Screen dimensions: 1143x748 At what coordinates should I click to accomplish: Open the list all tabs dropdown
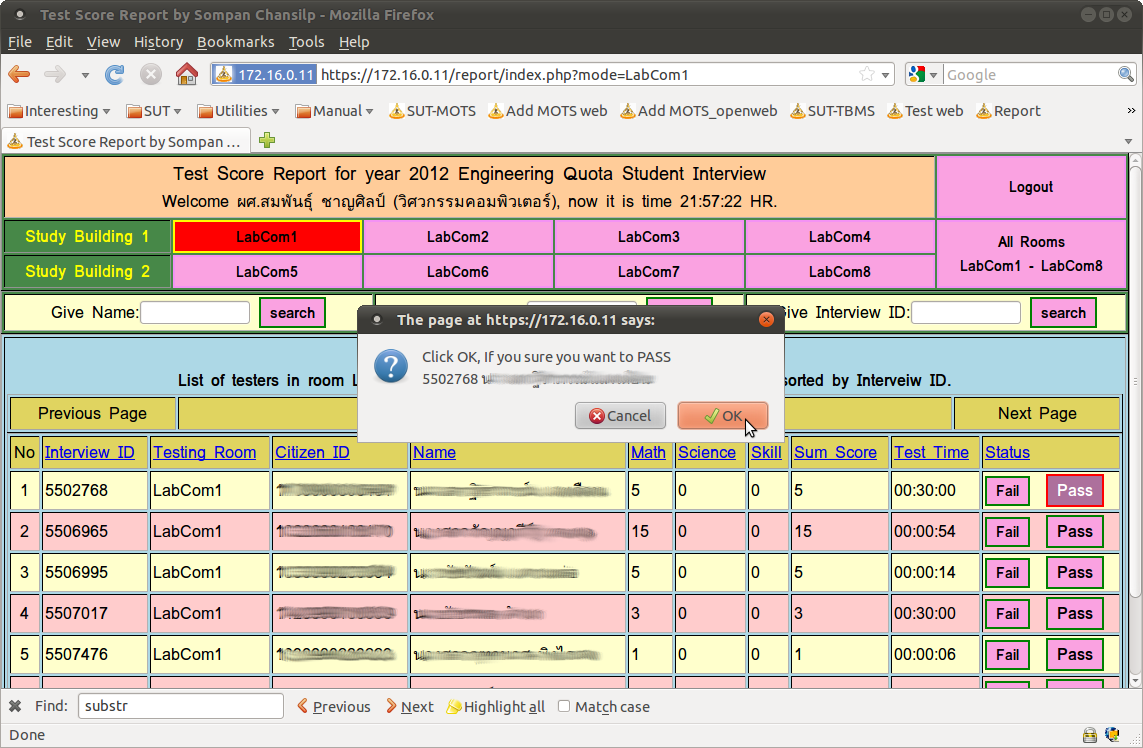click(1128, 141)
